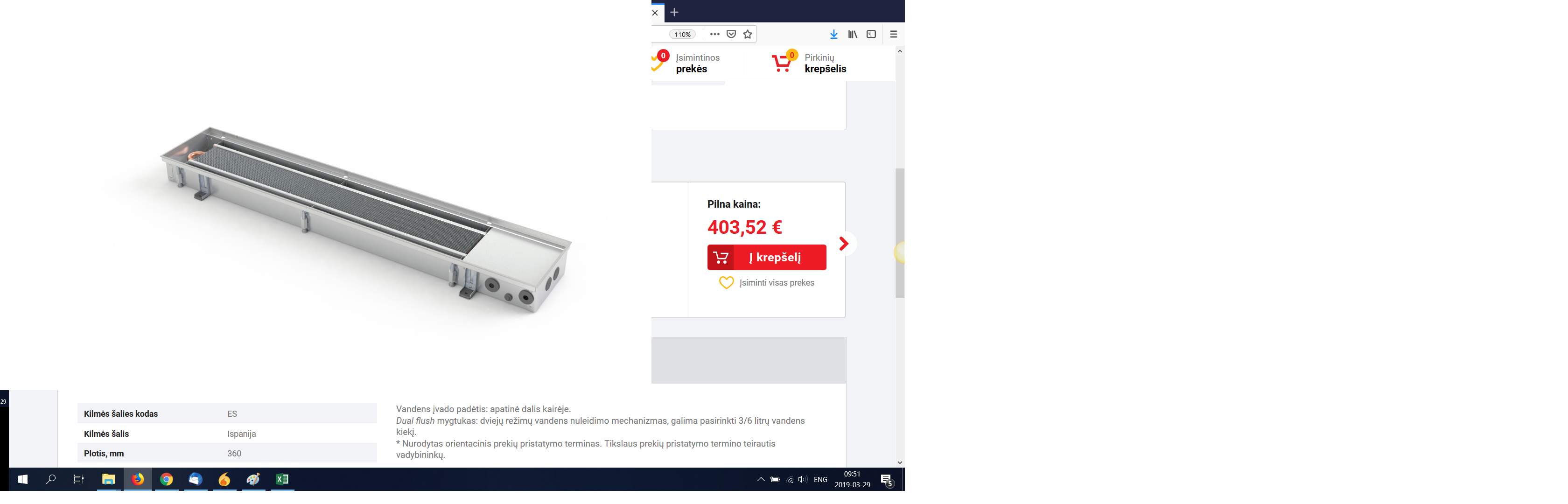Open the Firefox downloads panel
This screenshot has width=1568, height=504.
click(x=834, y=35)
